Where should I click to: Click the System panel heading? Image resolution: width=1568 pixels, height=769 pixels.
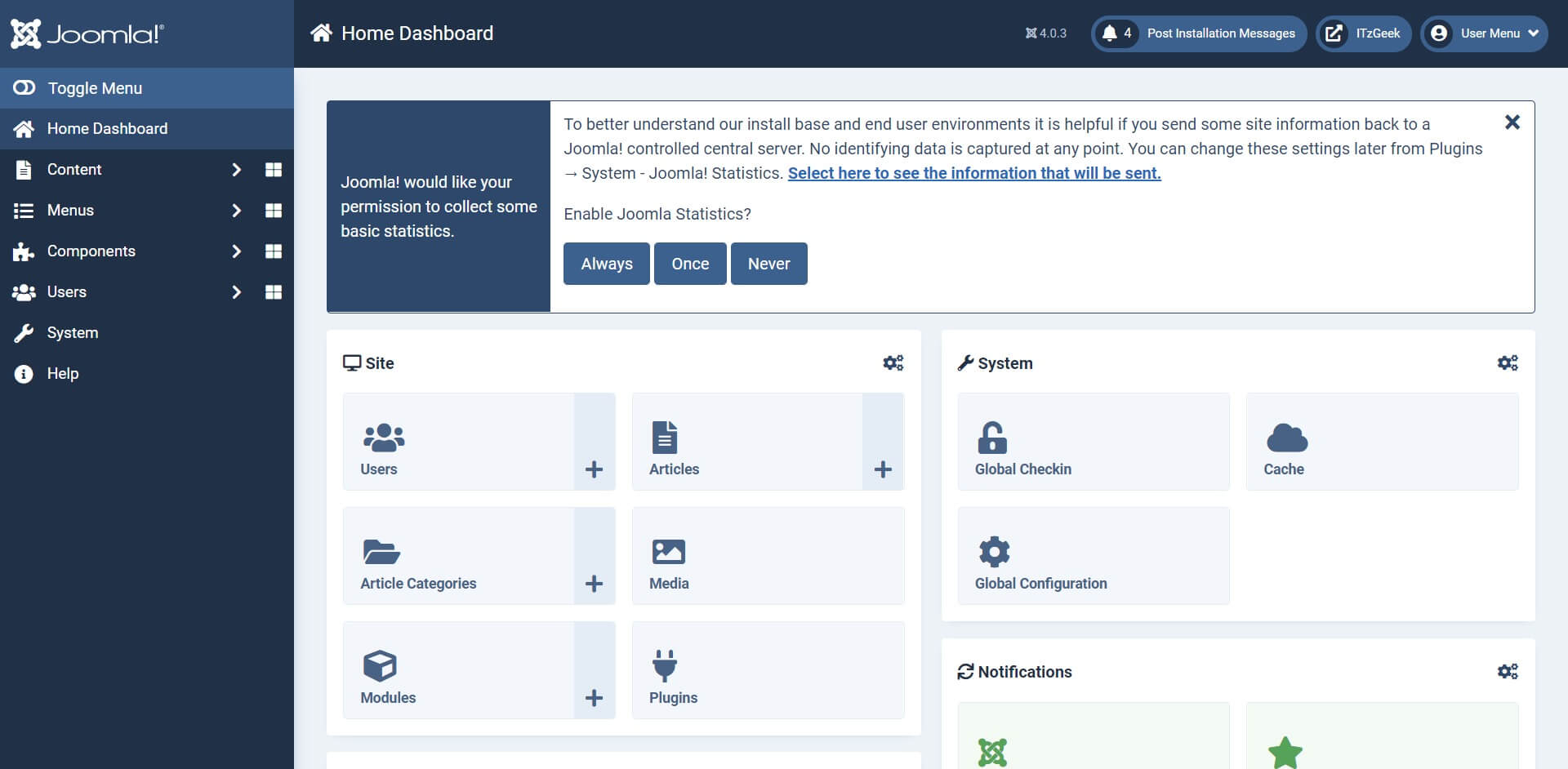coord(995,363)
